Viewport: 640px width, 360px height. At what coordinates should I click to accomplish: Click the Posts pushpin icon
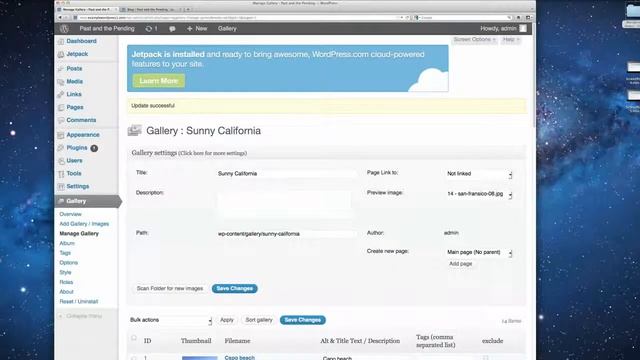tap(61, 69)
